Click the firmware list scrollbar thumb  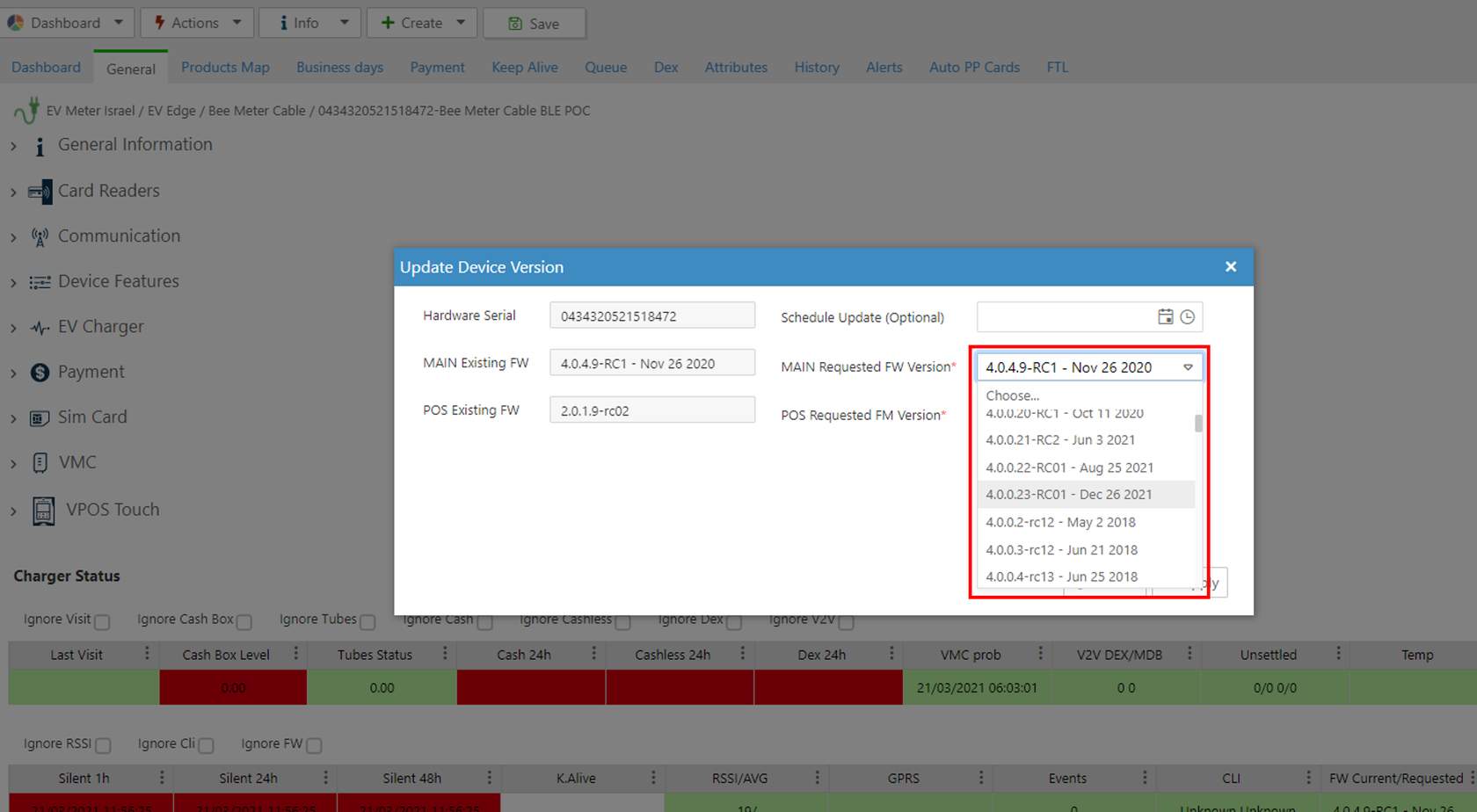pos(1198,424)
